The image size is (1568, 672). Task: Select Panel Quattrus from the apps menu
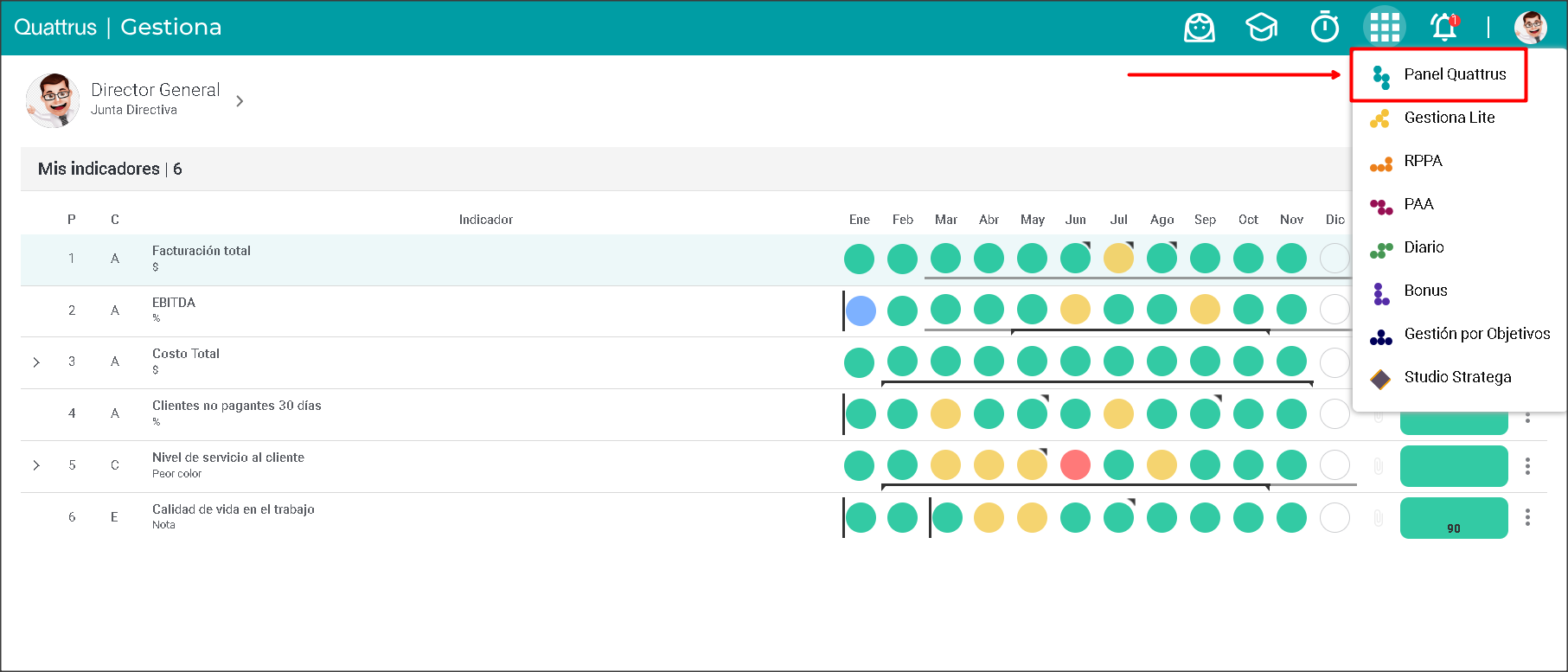click(1455, 74)
